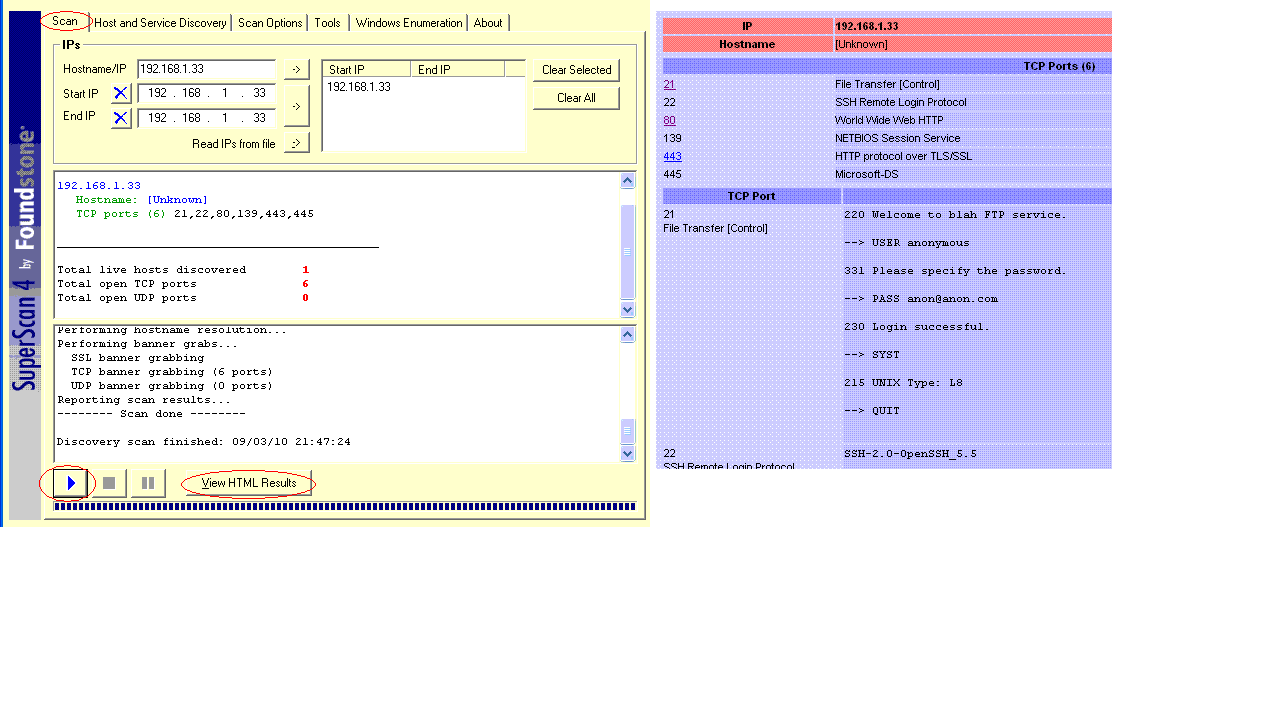Screen dimensions: 1280x720
Task: Click port 22 row in TCP Ports list
Action: point(887,102)
